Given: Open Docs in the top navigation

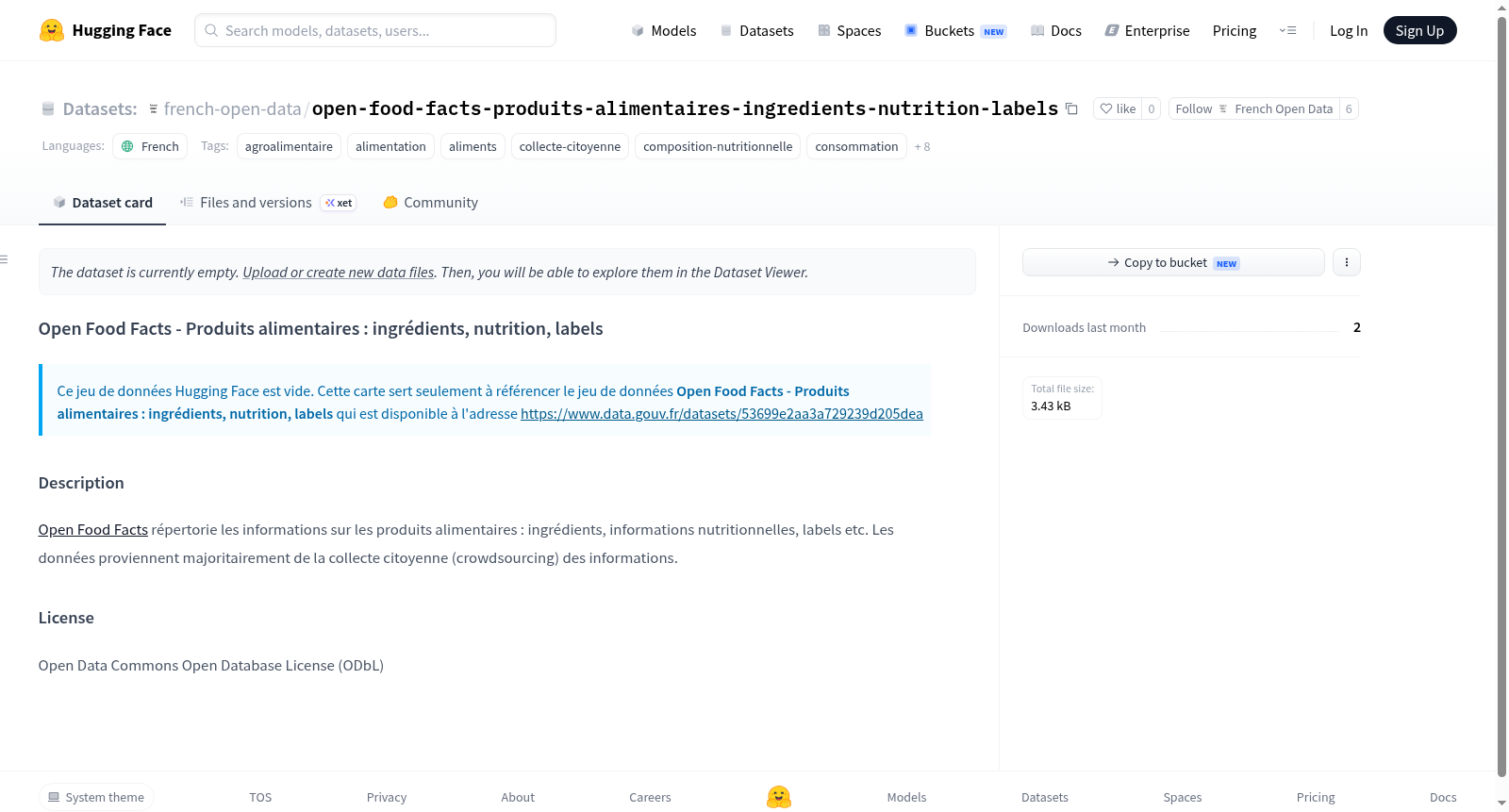Looking at the screenshot, I should click(x=1056, y=30).
